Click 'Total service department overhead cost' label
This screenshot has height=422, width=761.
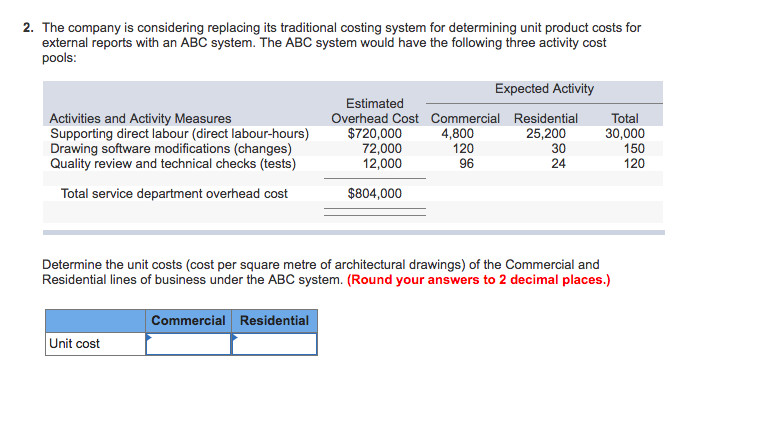tap(174, 194)
